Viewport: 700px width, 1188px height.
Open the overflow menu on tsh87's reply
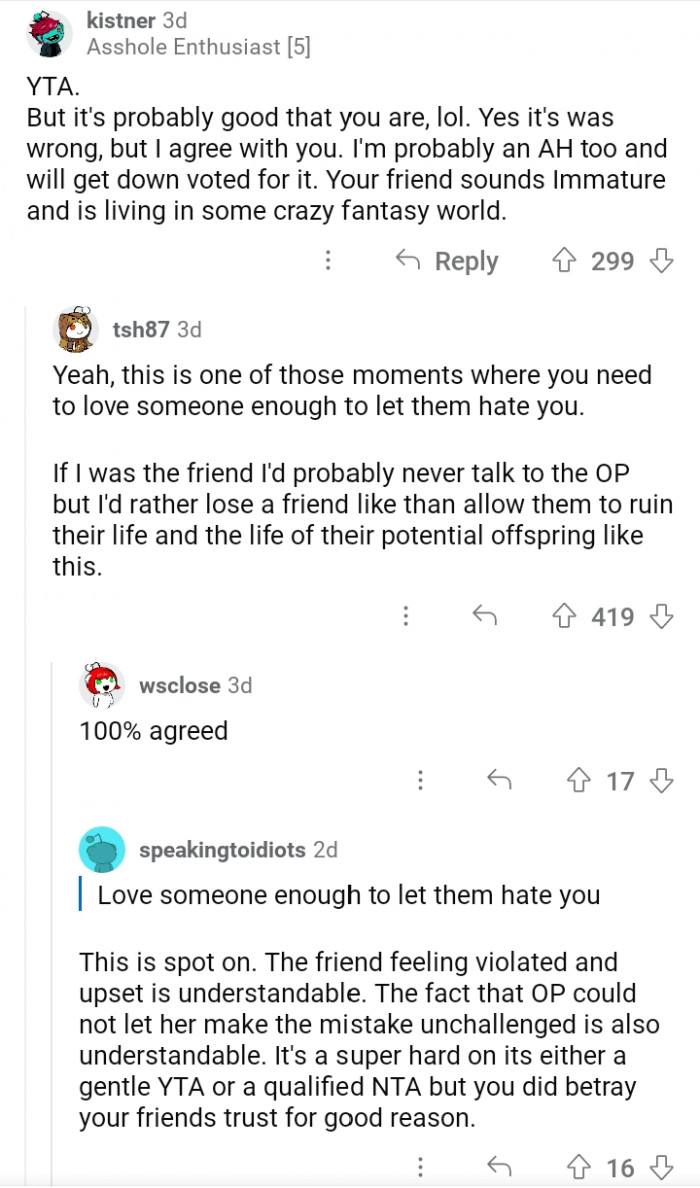tap(406, 617)
